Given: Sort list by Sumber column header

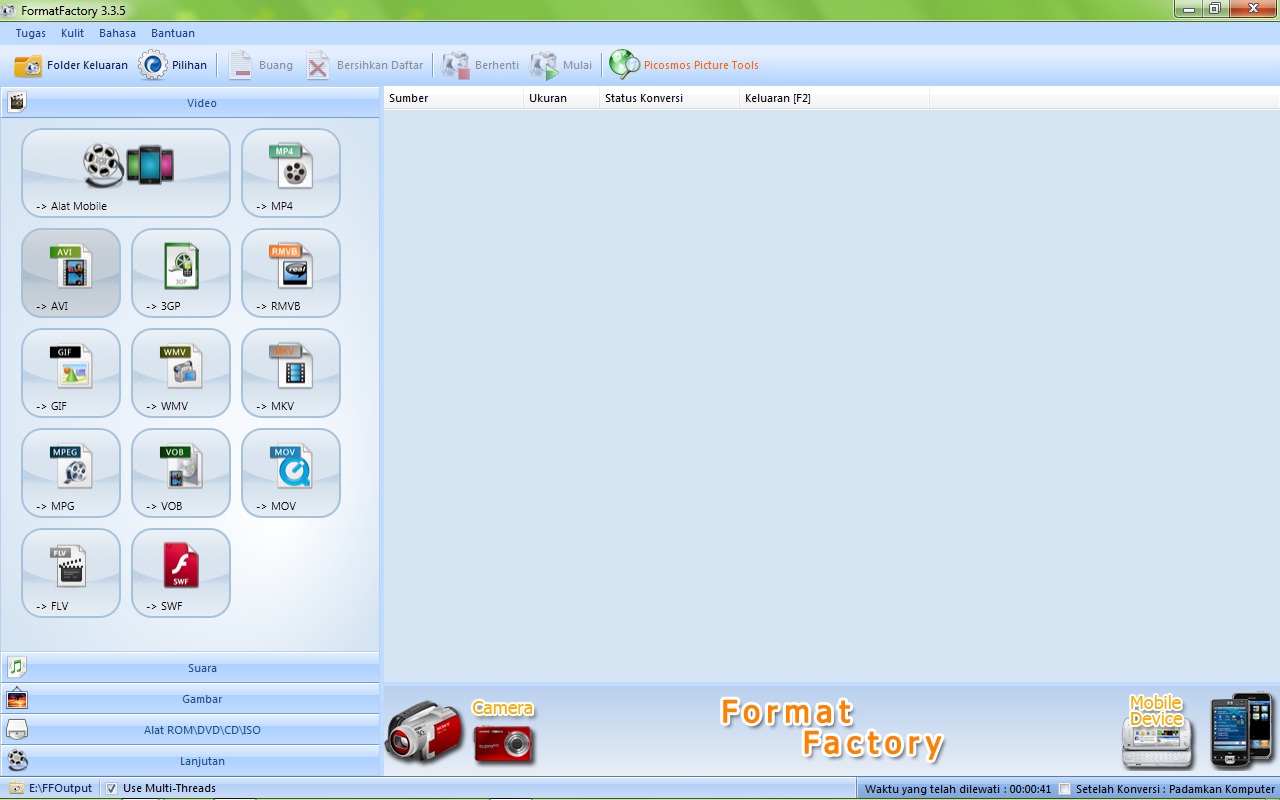Looking at the screenshot, I should [454, 98].
